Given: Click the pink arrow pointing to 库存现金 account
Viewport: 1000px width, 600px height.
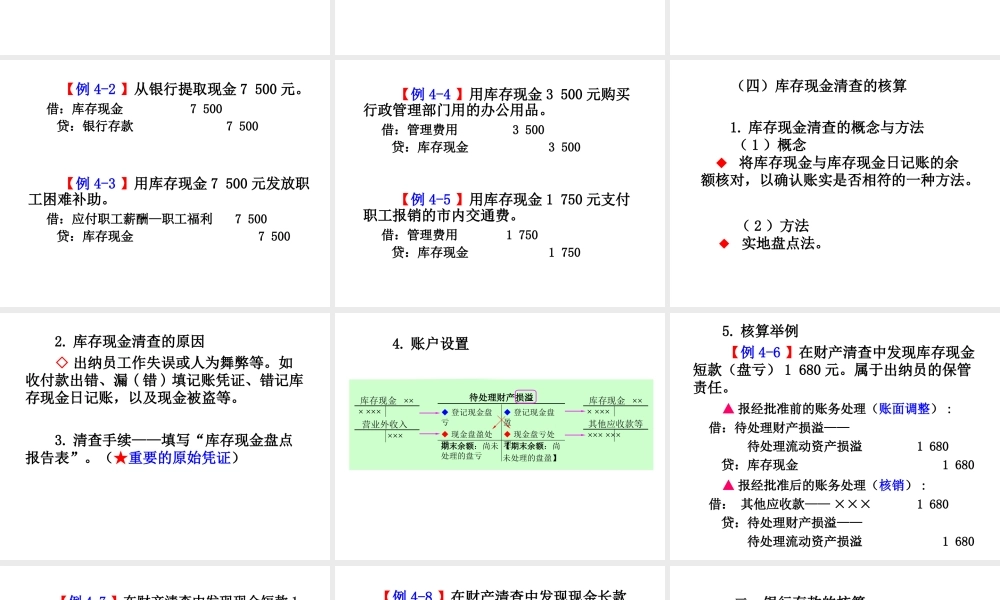Looking at the screenshot, I should [575, 411].
